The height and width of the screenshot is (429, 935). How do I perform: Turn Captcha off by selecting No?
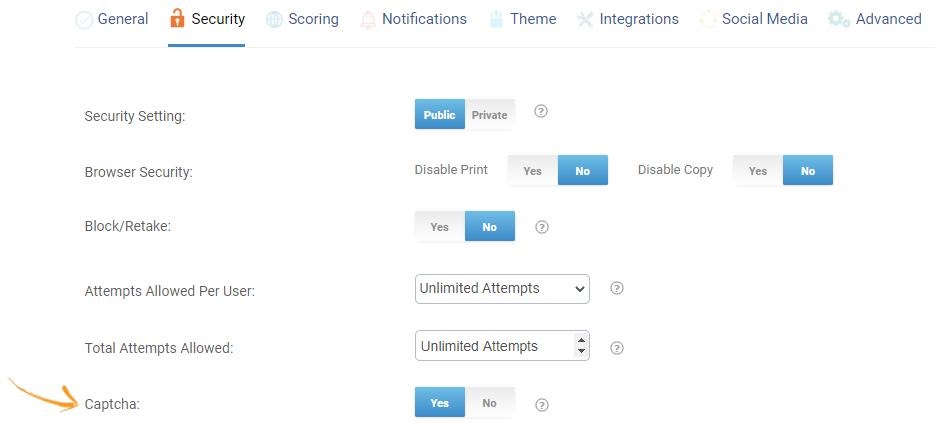click(x=489, y=403)
